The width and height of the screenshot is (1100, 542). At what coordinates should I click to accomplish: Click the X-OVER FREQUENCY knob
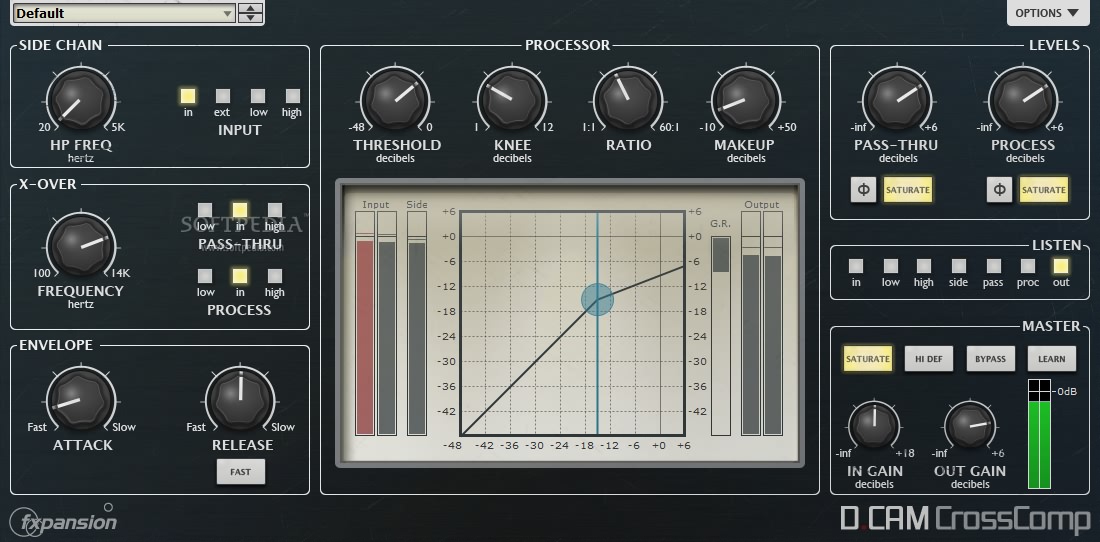(81, 245)
